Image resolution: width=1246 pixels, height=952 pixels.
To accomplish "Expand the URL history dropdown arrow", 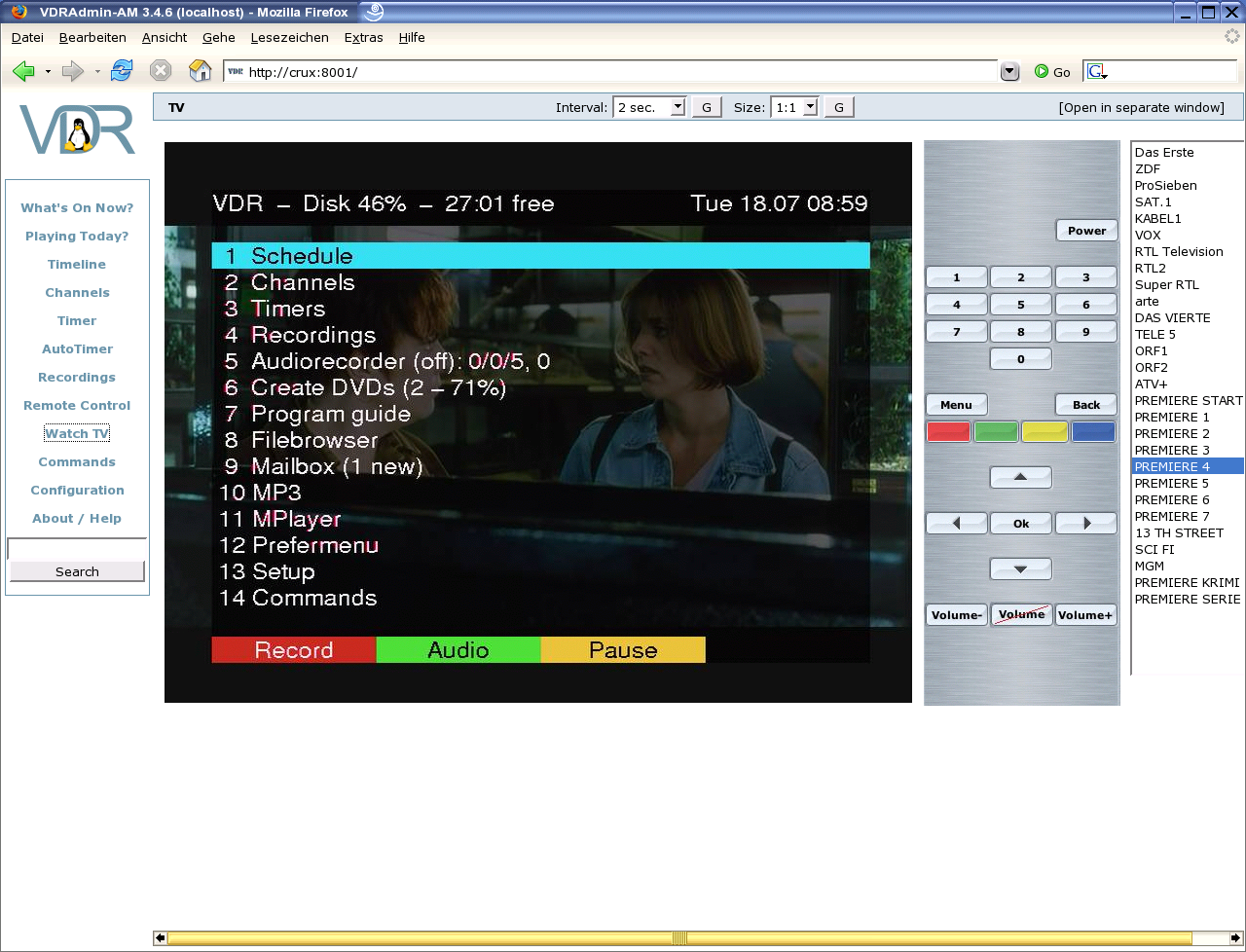I will [x=1009, y=71].
